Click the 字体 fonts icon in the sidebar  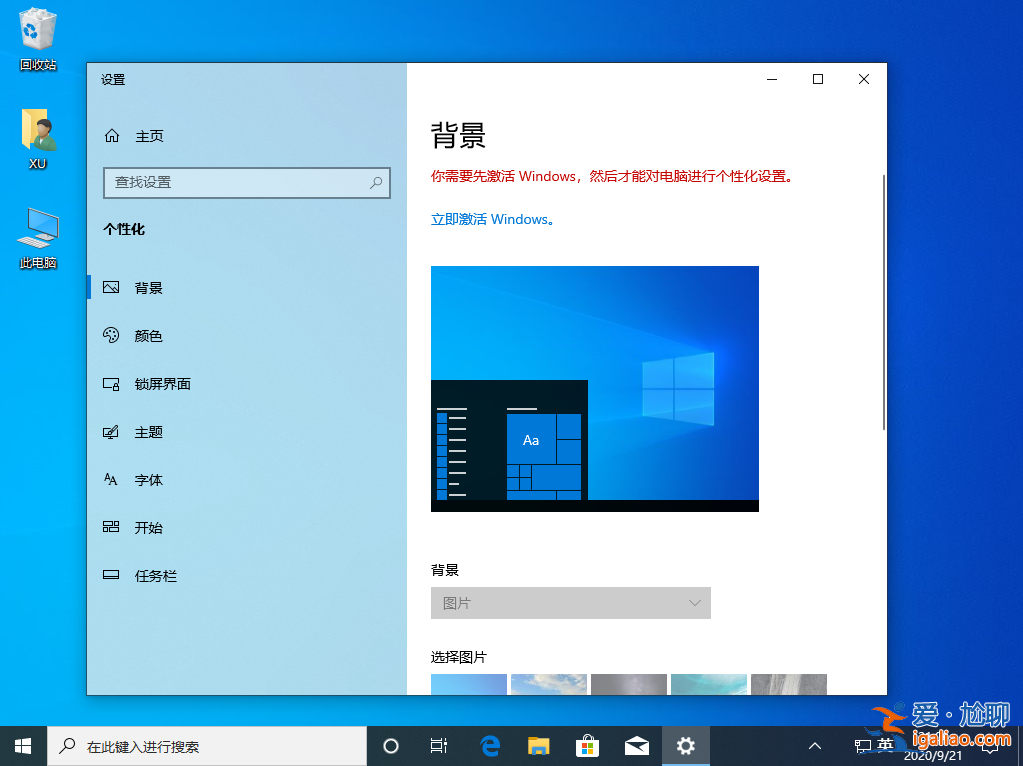point(112,480)
